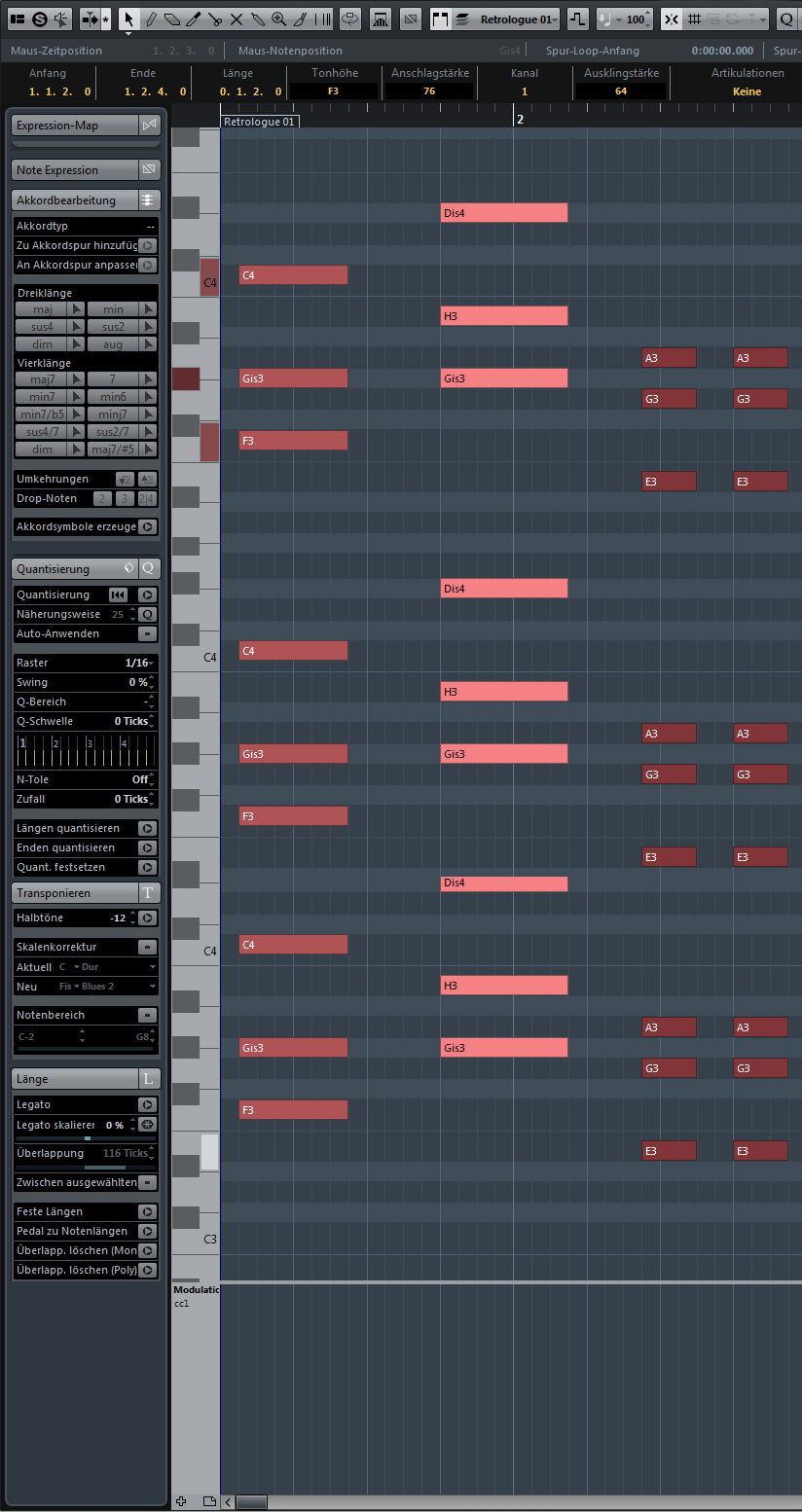Enable the Skalenkorrektur toggle

tap(147, 947)
